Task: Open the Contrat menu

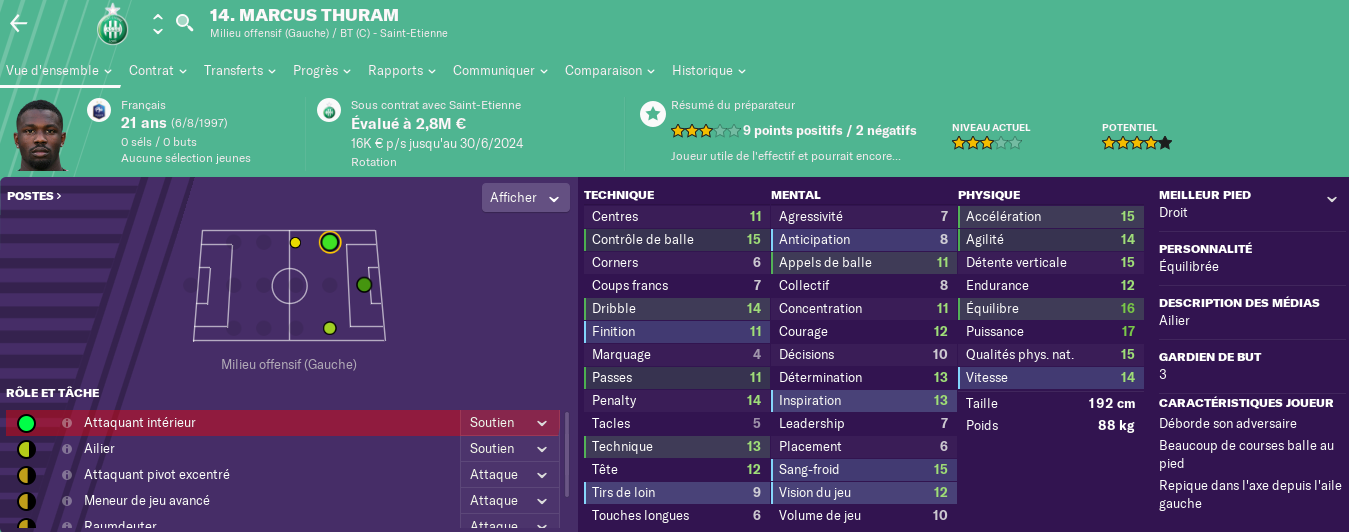Action: (x=158, y=71)
